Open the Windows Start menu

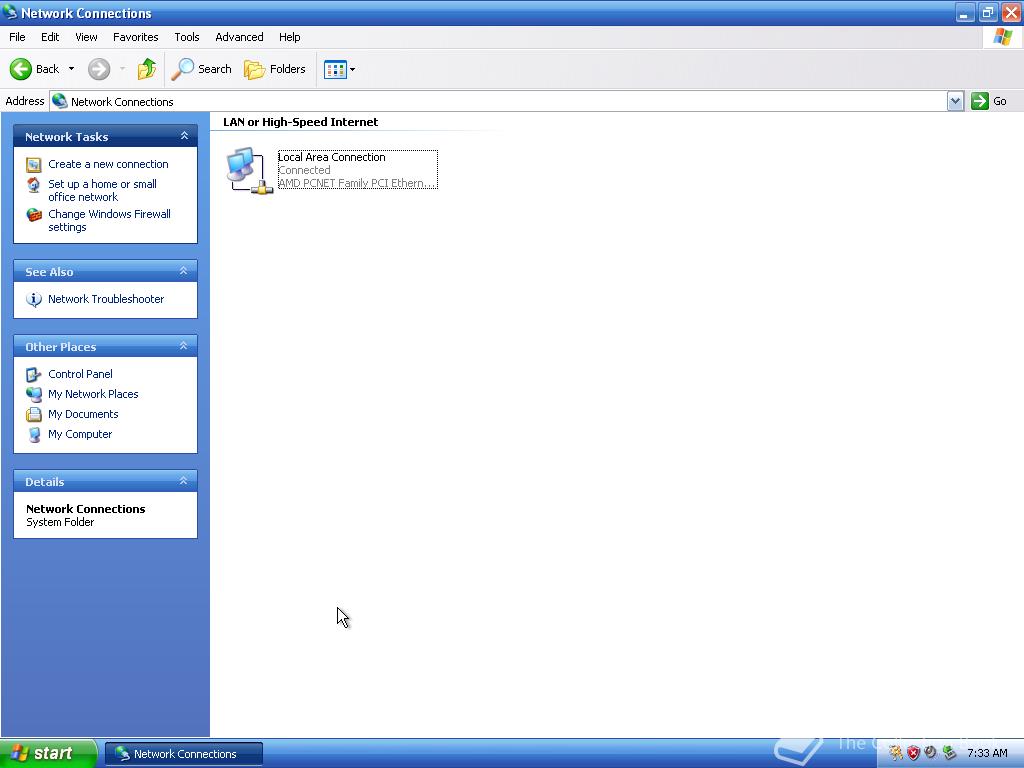(x=48, y=754)
